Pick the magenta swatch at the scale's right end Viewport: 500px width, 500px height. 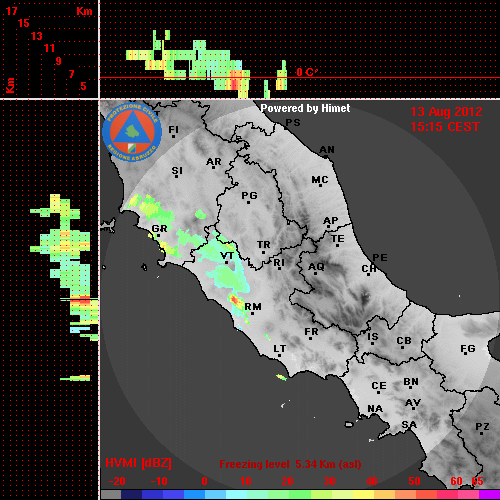click(489, 494)
